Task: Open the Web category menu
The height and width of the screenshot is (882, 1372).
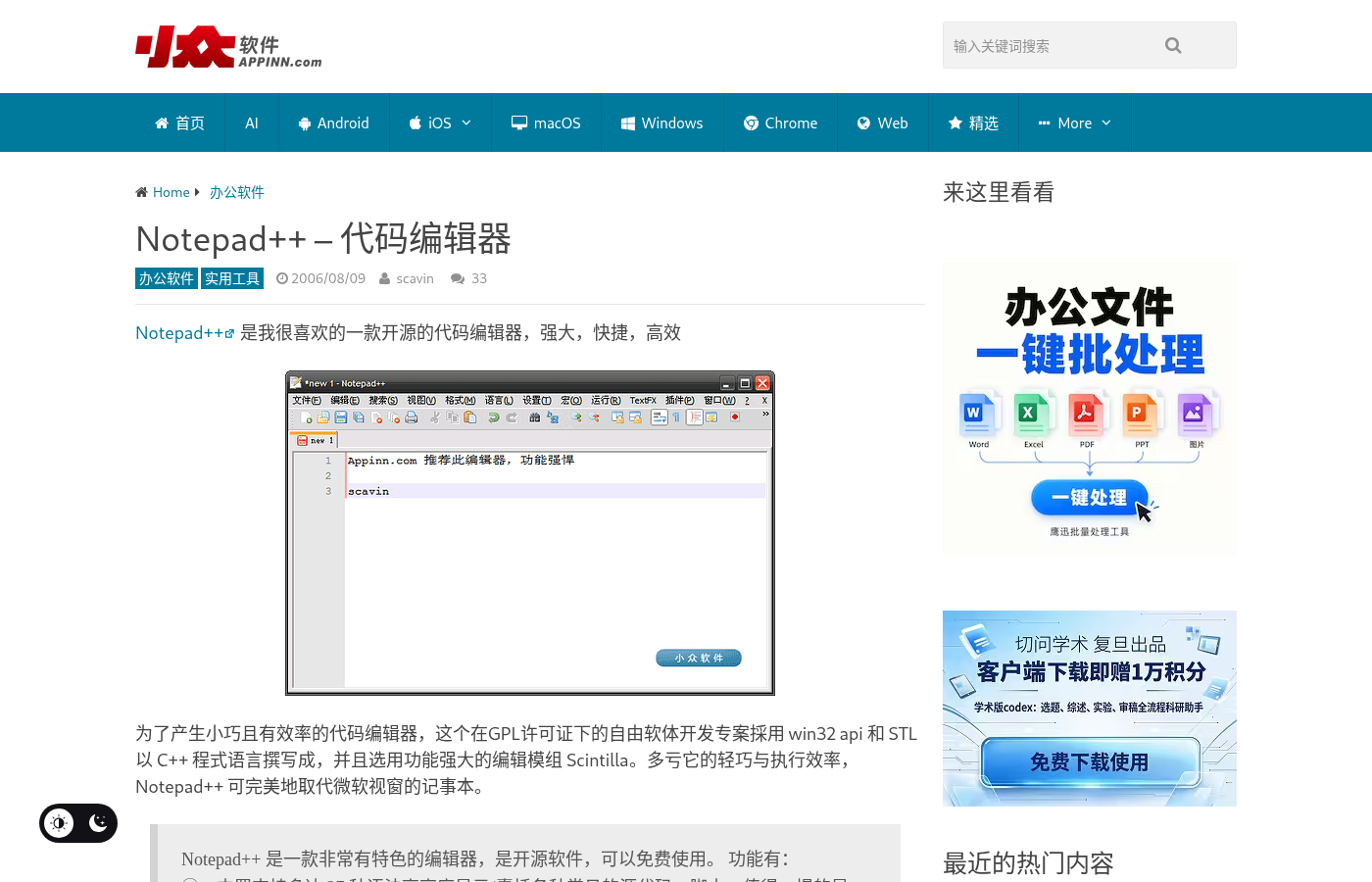Action: pyautogui.click(x=882, y=122)
